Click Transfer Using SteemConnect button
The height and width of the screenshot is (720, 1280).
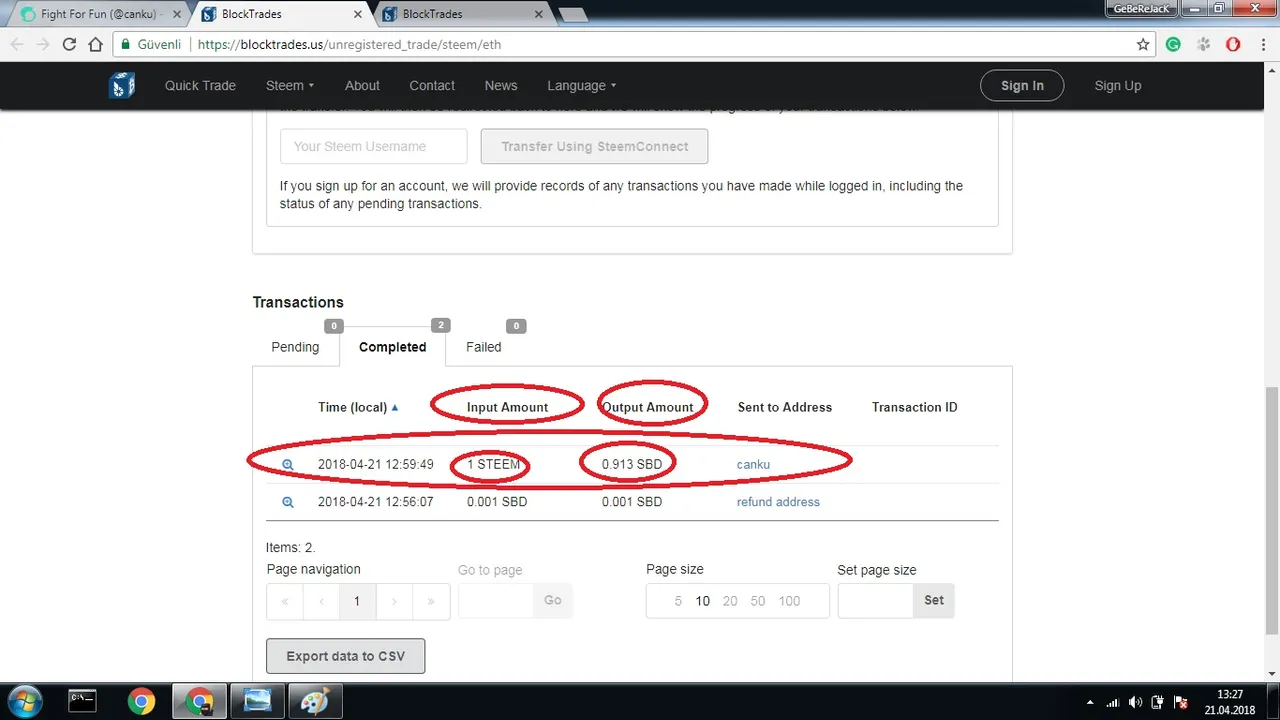[x=594, y=146]
